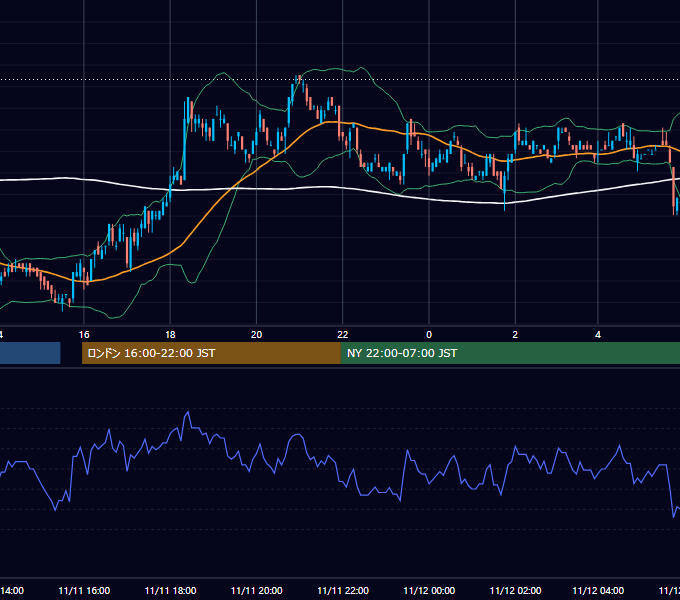
Task: Click the 11/11 22:00 date label
Action: pos(343,590)
